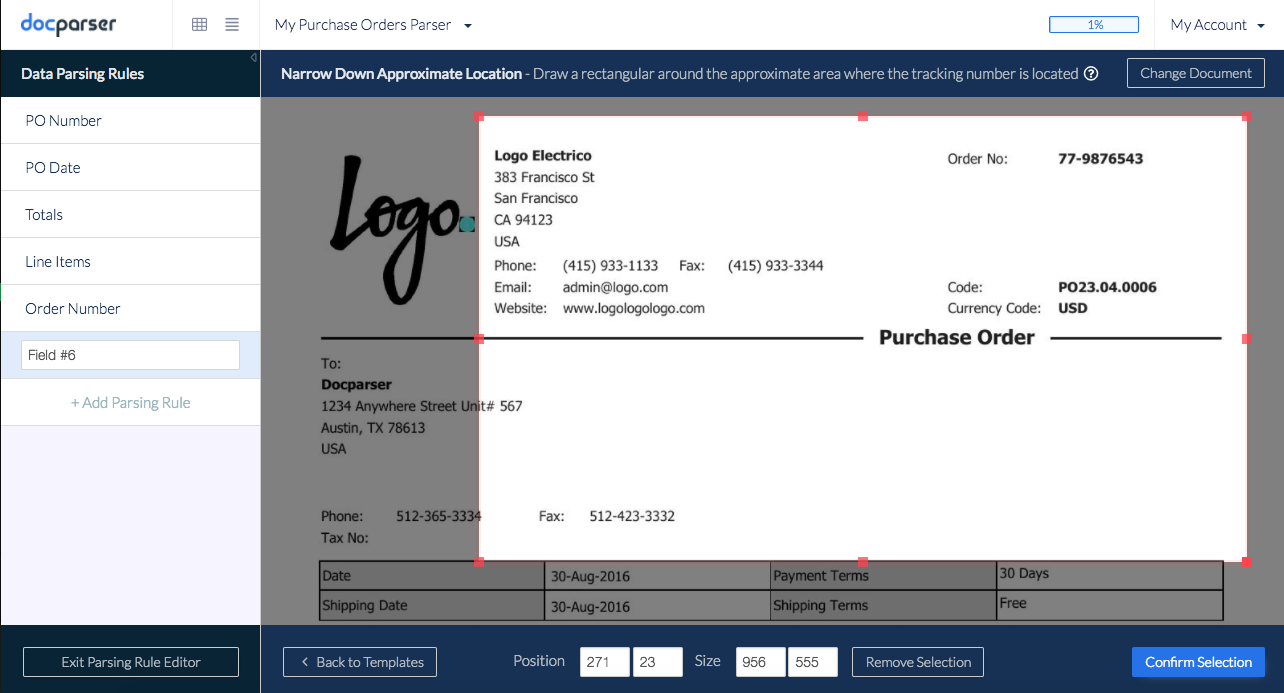Click the Purchase Order heading
The image size is (1284, 693).
coord(957,337)
